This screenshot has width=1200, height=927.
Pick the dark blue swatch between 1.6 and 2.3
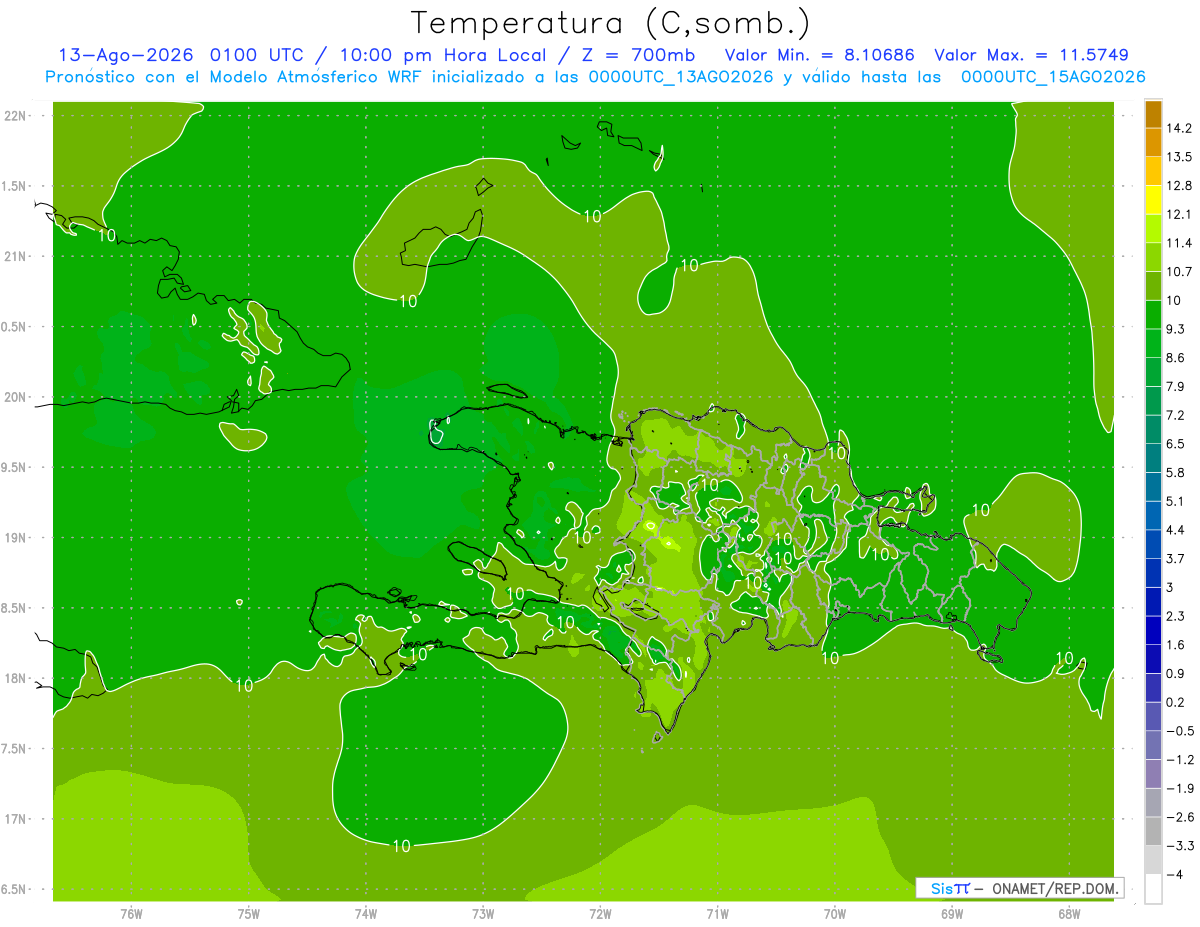[1153, 630]
